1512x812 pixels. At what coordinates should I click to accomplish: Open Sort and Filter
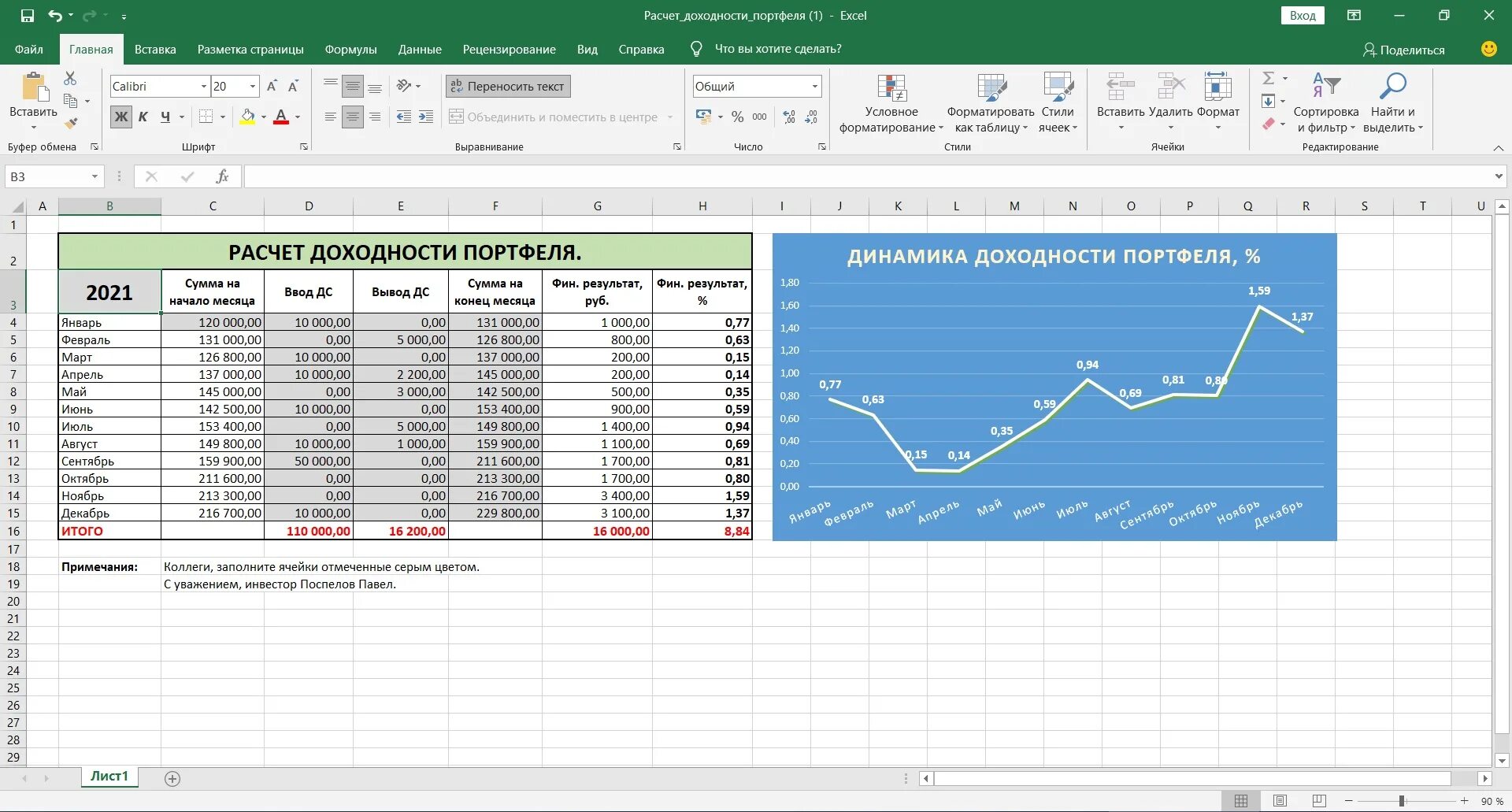click(x=1326, y=103)
